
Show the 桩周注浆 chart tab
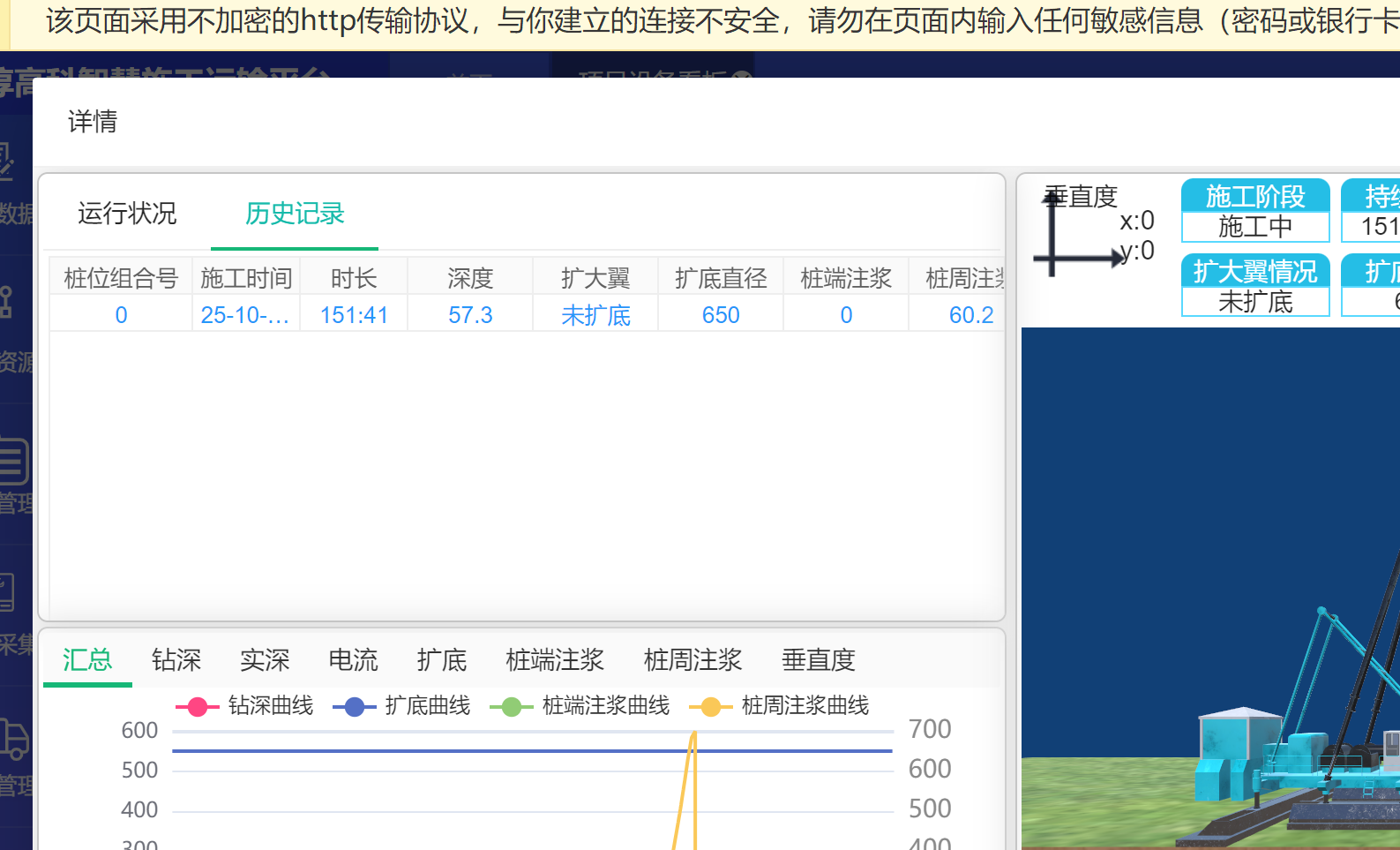point(693,660)
